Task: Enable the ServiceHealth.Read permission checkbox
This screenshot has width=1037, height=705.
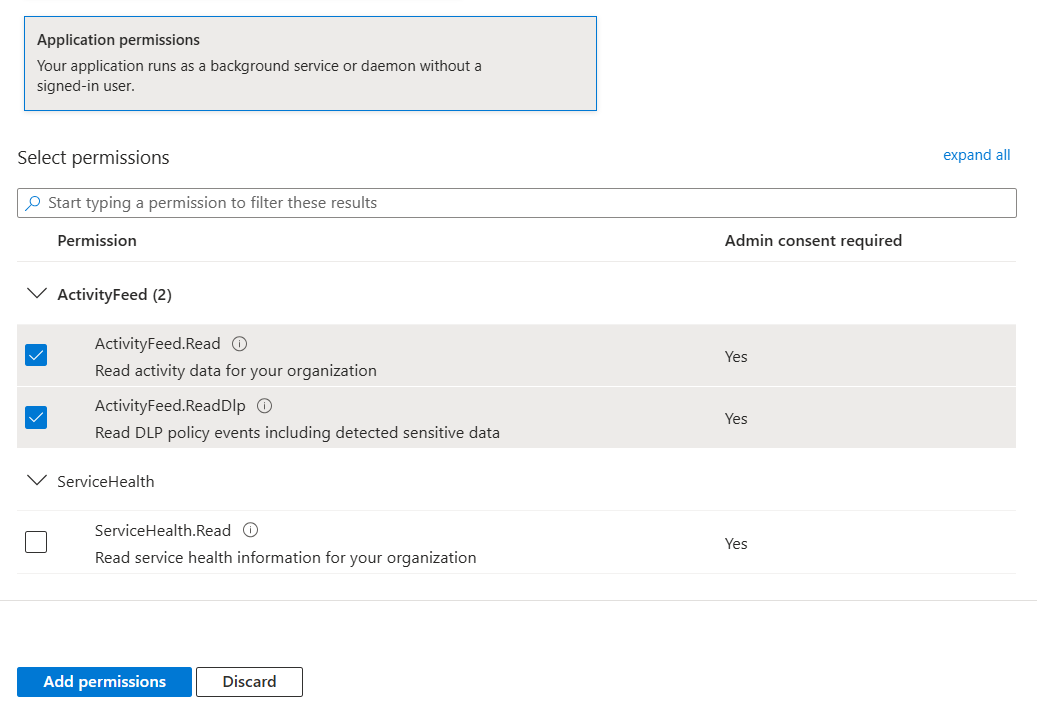Action: coord(36,542)
